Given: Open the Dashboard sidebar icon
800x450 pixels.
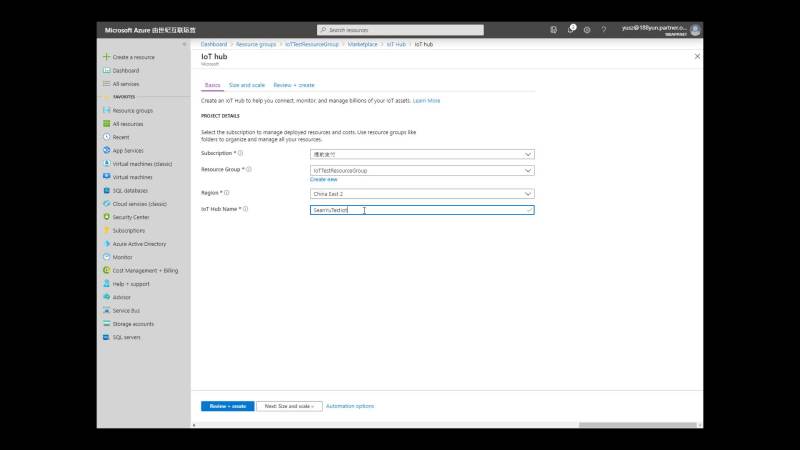Looking at the screenshot, I should (106, 70).
